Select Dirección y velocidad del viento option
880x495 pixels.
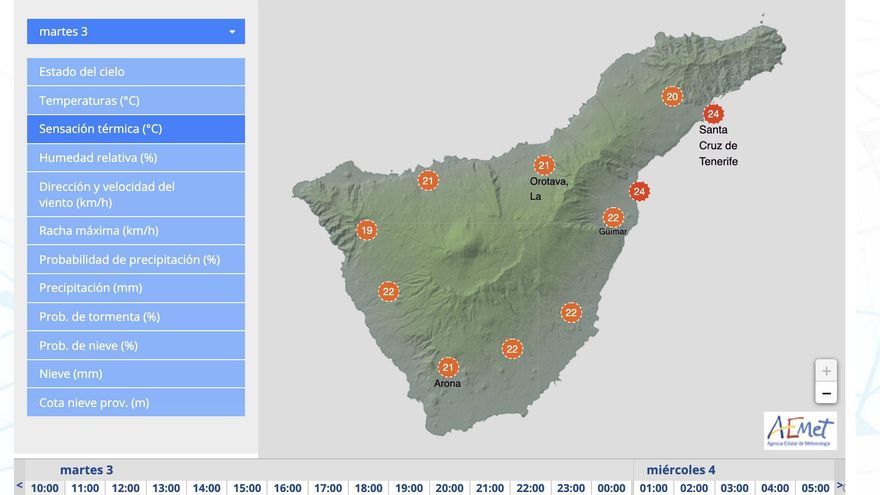tap(136, 194)
